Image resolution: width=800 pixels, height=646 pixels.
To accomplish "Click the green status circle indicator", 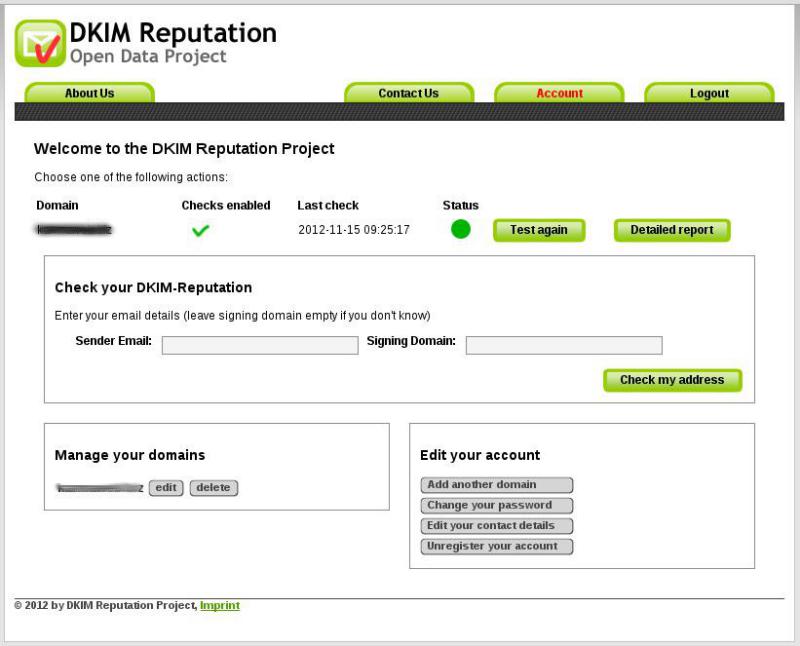I will pyautogui.click(x=461, y=230).
